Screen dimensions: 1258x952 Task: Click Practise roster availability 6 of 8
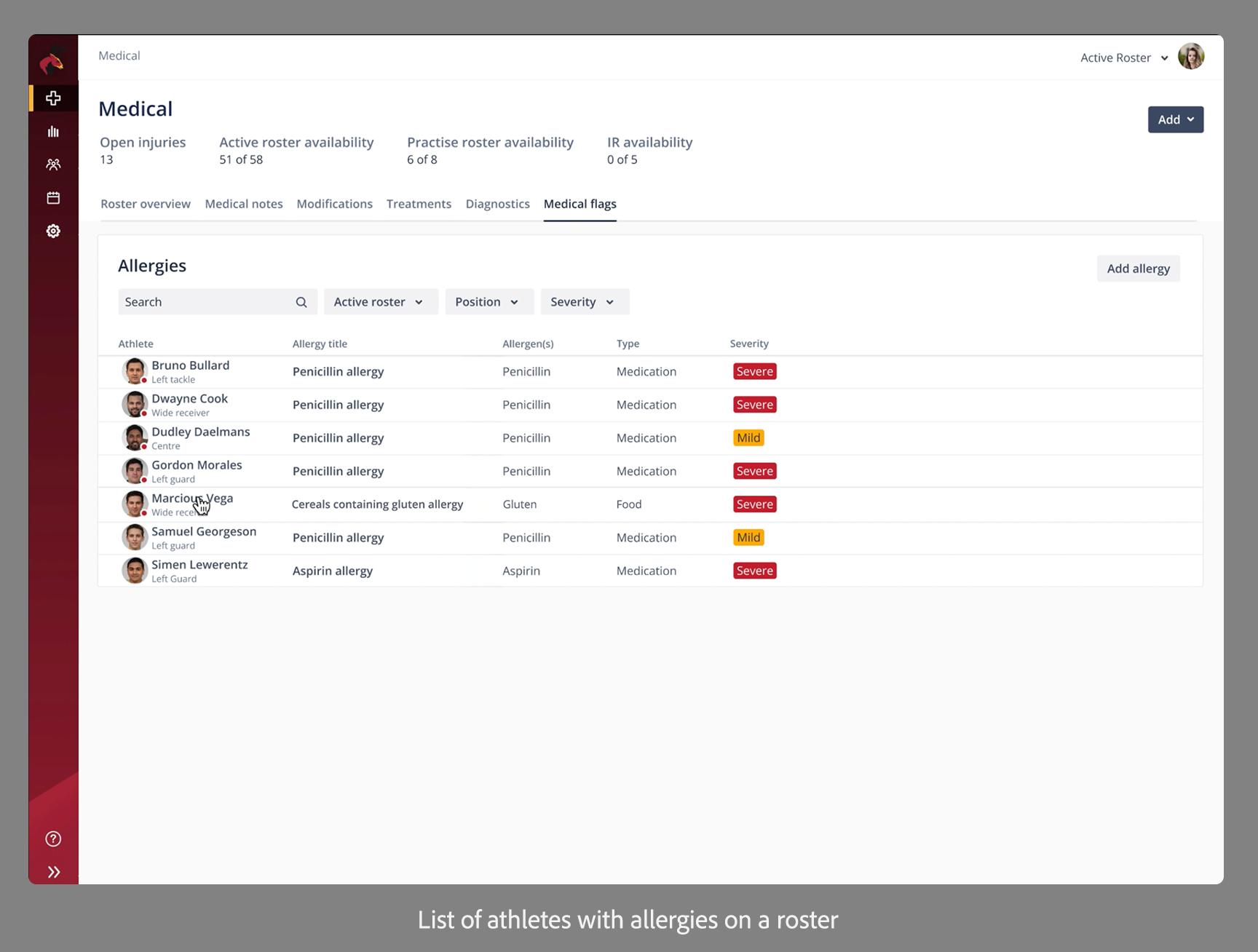tap(490, 151)
